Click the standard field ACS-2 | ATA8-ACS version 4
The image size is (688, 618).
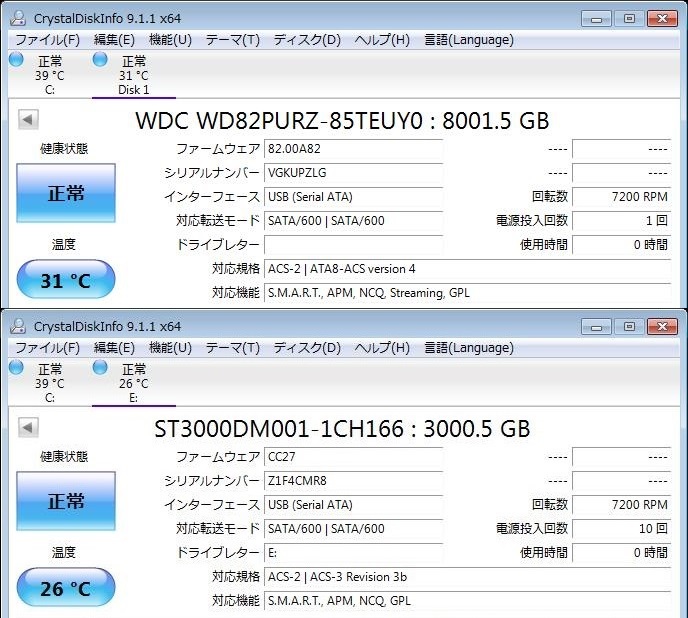point(467,269)
